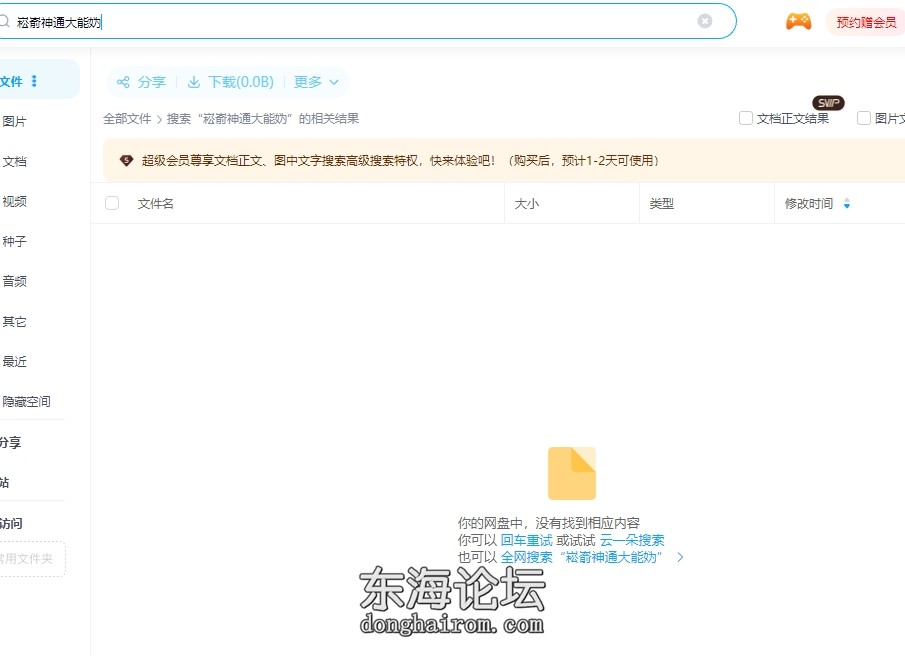Switch to the 隐藏空间 section
This screenshot has width=905, height=656.
pos(28,401)
